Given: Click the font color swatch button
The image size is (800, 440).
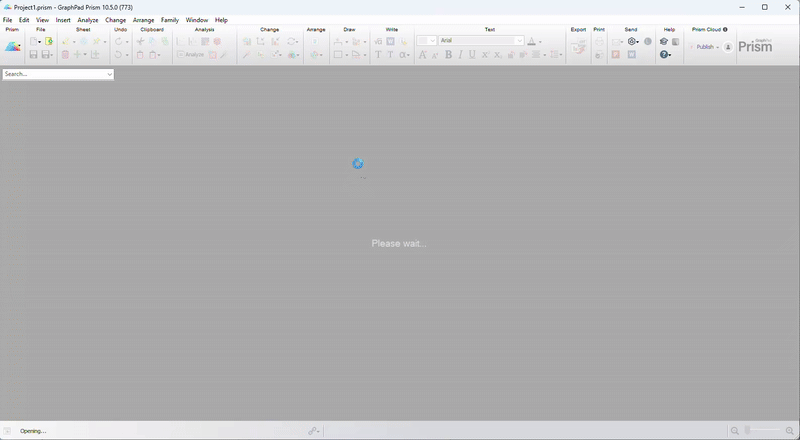Looking at the screenshot, I should pyautogui.click(x=532, y=42).
